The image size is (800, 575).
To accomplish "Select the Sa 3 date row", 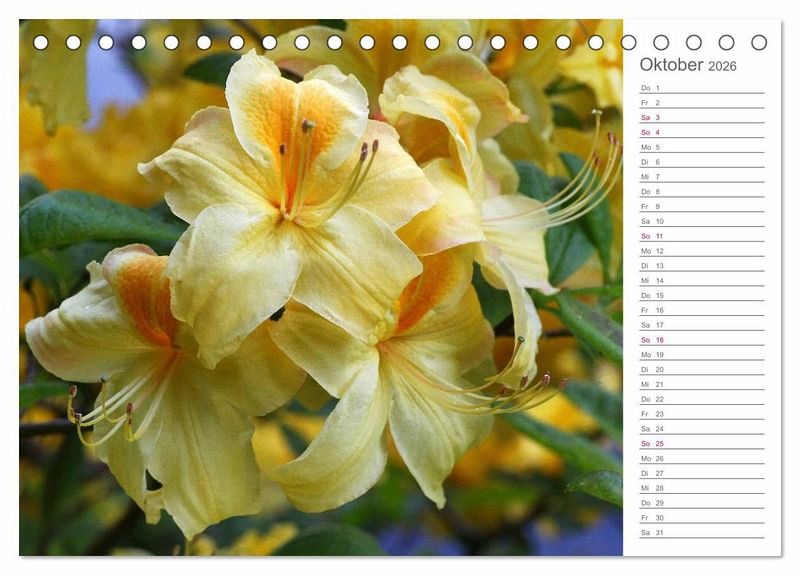I will [x=701, y=117].
